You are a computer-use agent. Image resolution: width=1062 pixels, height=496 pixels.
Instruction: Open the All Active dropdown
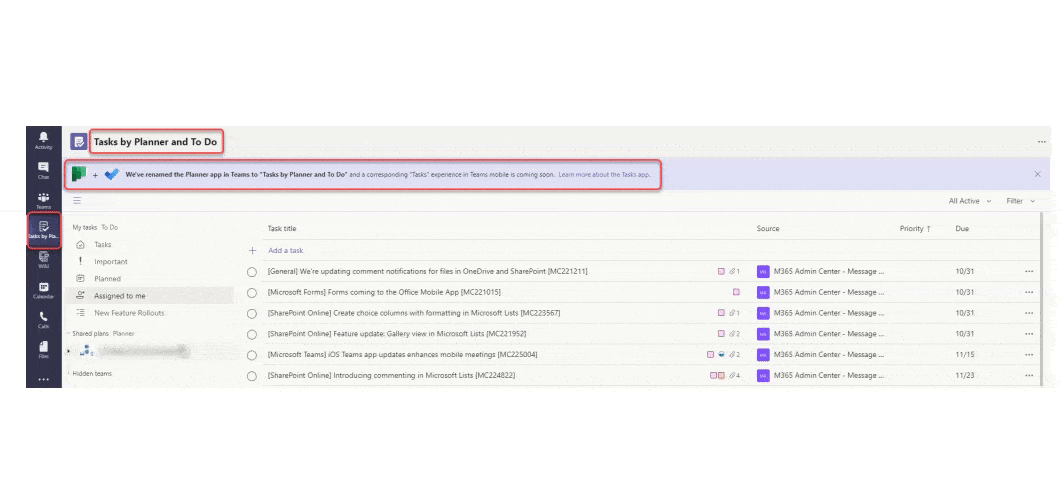point(969,201)
